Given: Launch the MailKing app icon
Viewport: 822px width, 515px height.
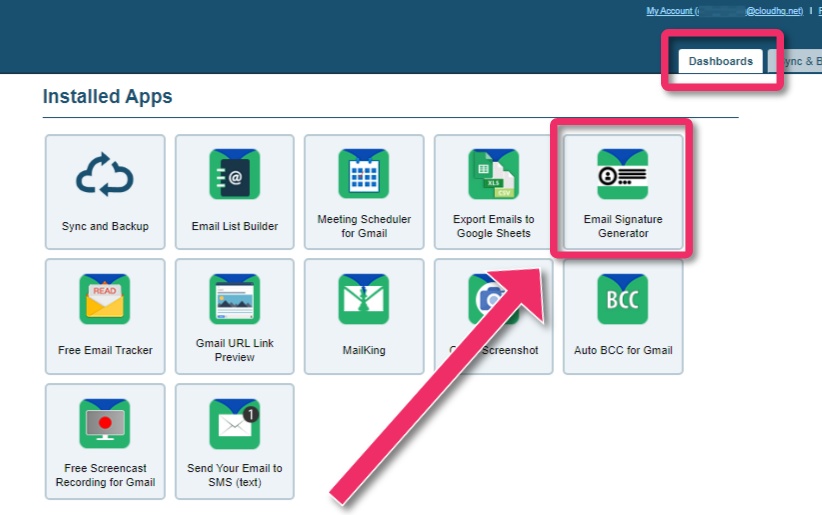Looking at the screenshot, I should (364, 299).
